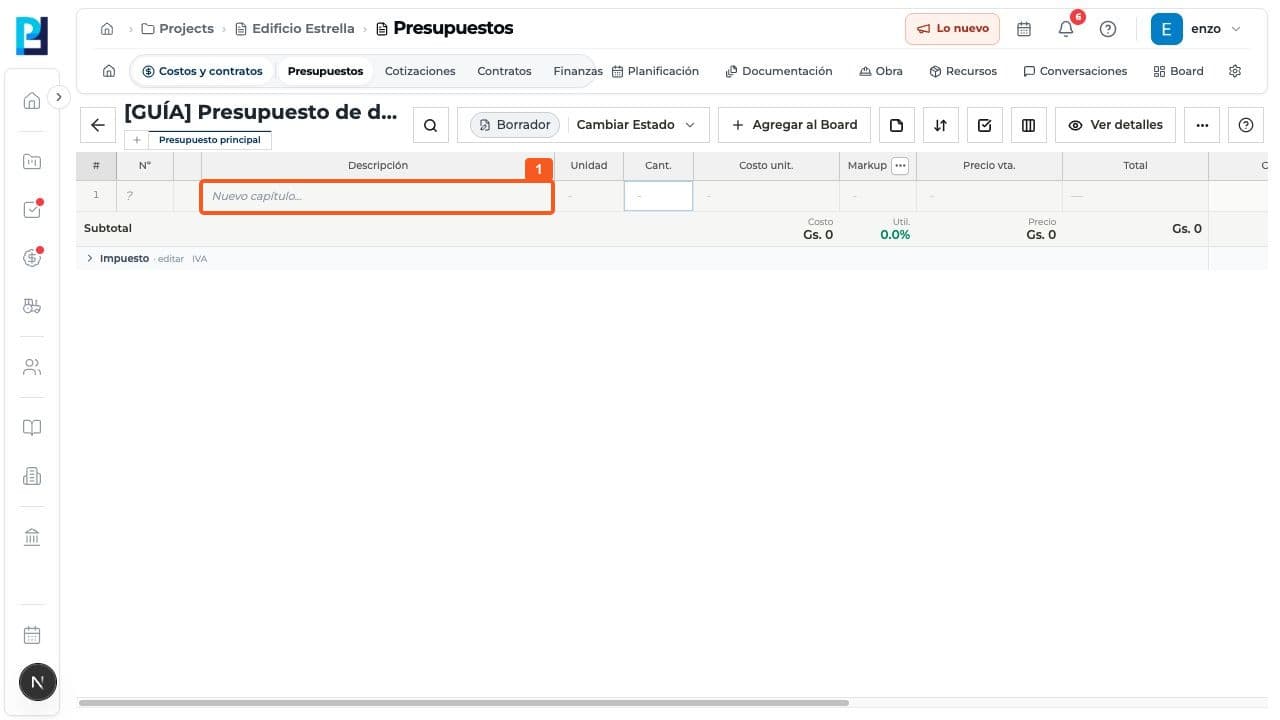Open the calendar icon at sidebar bottom
Viewport: 1280px width, 720px height.
(32, 635)
